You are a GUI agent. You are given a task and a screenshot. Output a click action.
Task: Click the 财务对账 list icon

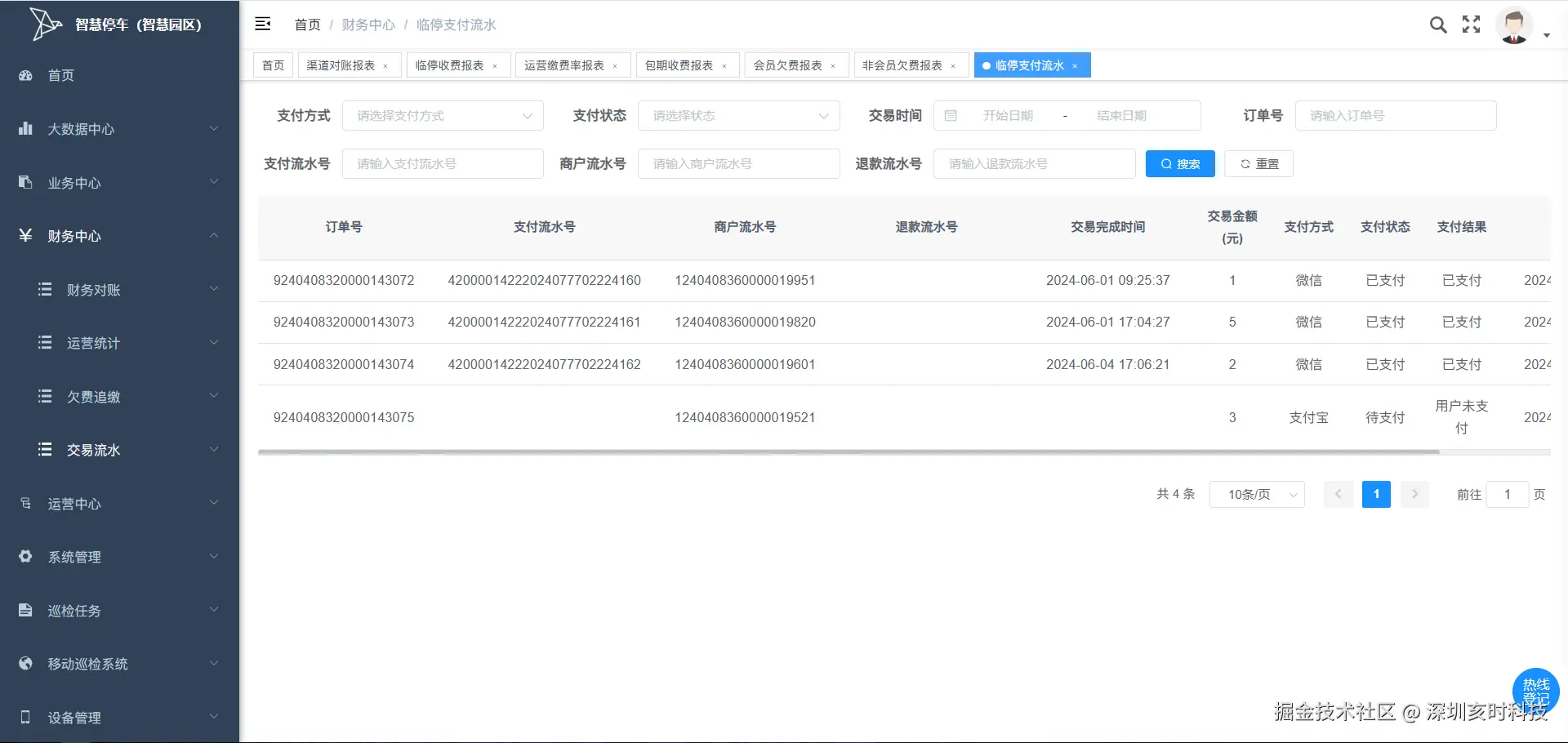[x=45, y=289]
